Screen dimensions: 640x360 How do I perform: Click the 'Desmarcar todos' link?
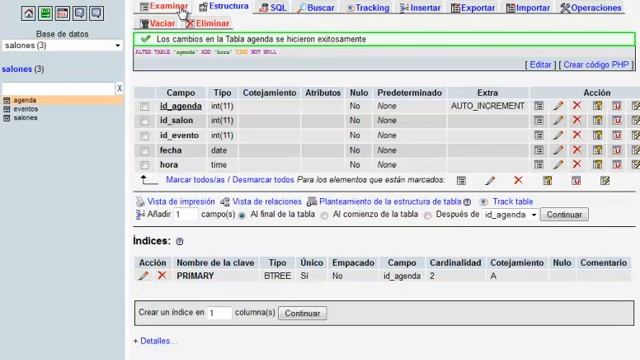tap(263, 180)
